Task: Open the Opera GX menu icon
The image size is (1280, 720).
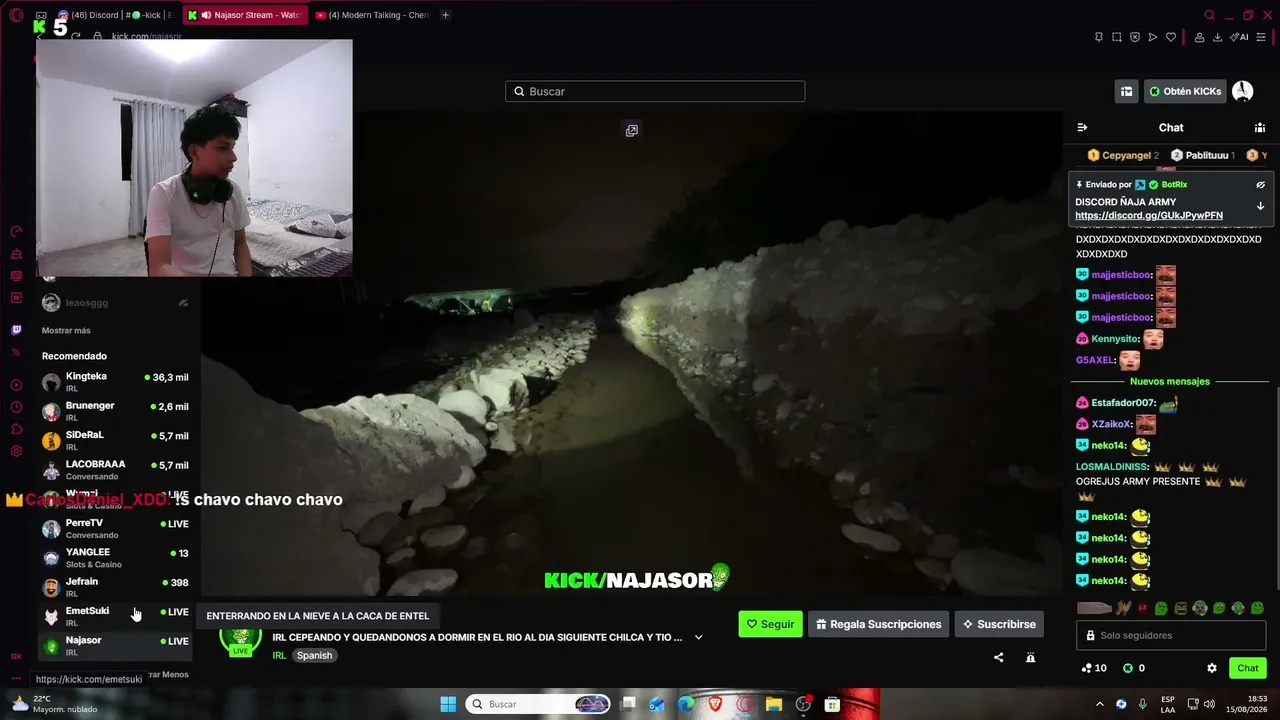Action: [x=16, y=15]
